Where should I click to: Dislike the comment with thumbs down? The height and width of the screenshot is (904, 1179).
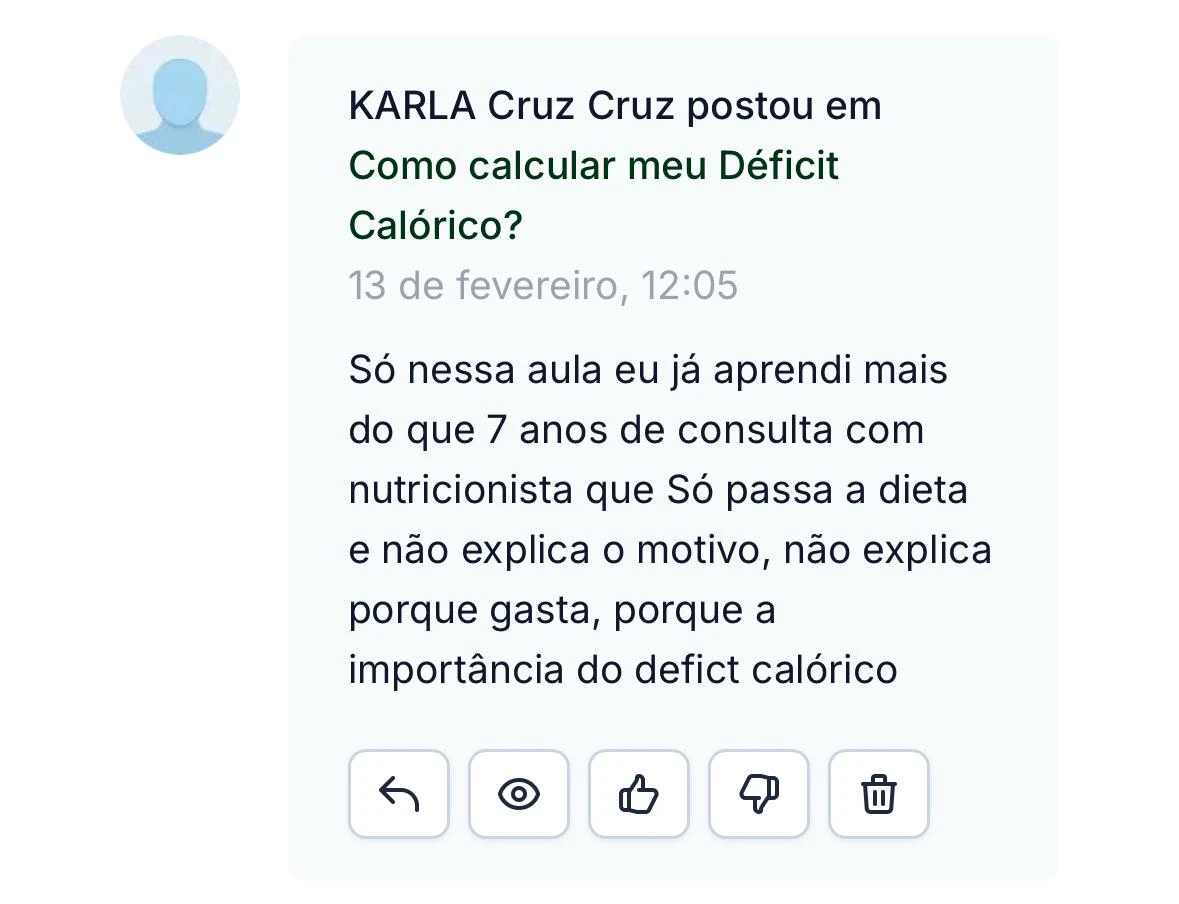pyautogui.click(x=758, y=794)
